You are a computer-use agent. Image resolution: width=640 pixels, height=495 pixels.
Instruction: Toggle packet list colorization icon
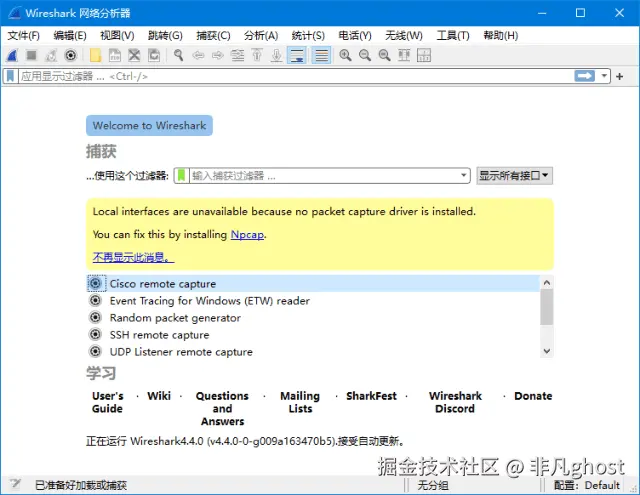pyautogui.click(x=321, y=55)
